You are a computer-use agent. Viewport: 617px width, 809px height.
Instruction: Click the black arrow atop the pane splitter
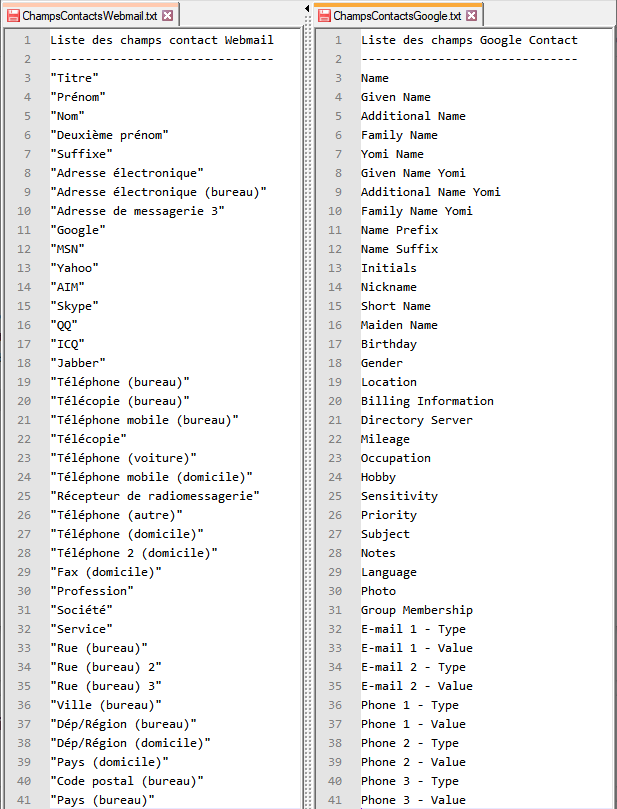[x=307, y=7]
